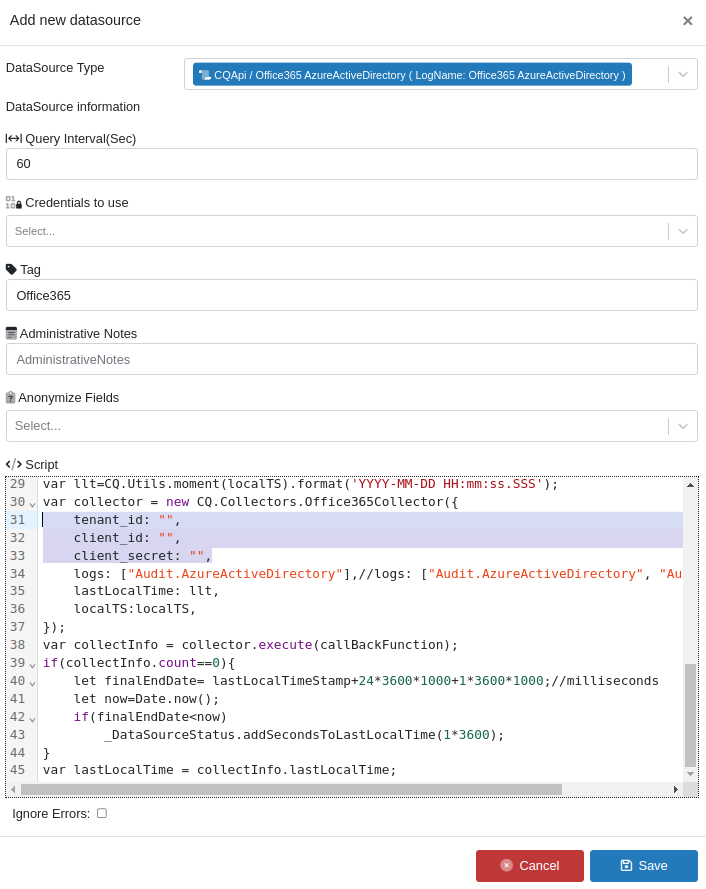This screenshot has width=706, height=889.
Task: Click the collector.execute line 38
Action: tap(250, 645)
